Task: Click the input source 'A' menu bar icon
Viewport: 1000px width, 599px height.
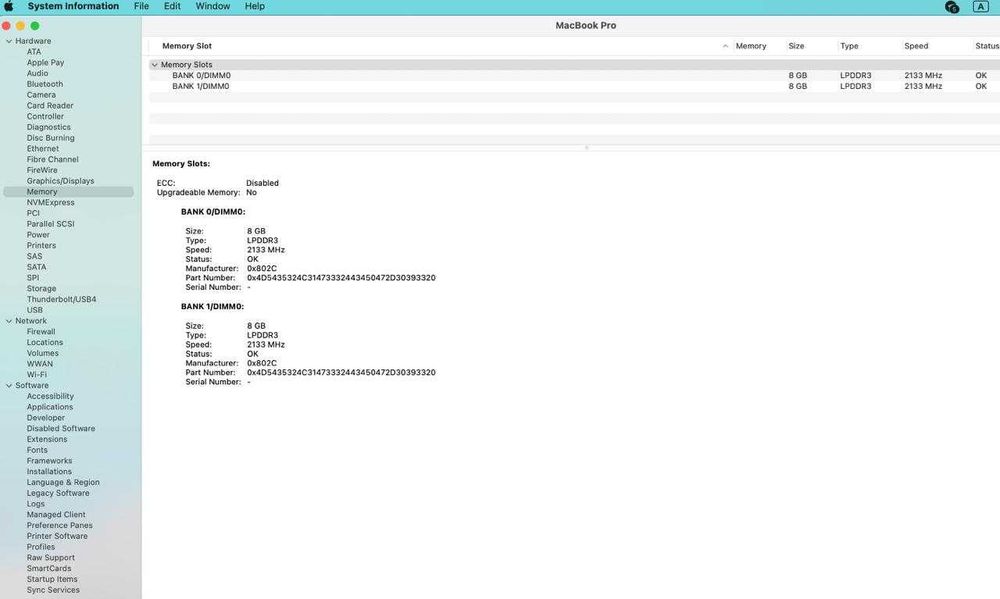Action: click(980, 6)
